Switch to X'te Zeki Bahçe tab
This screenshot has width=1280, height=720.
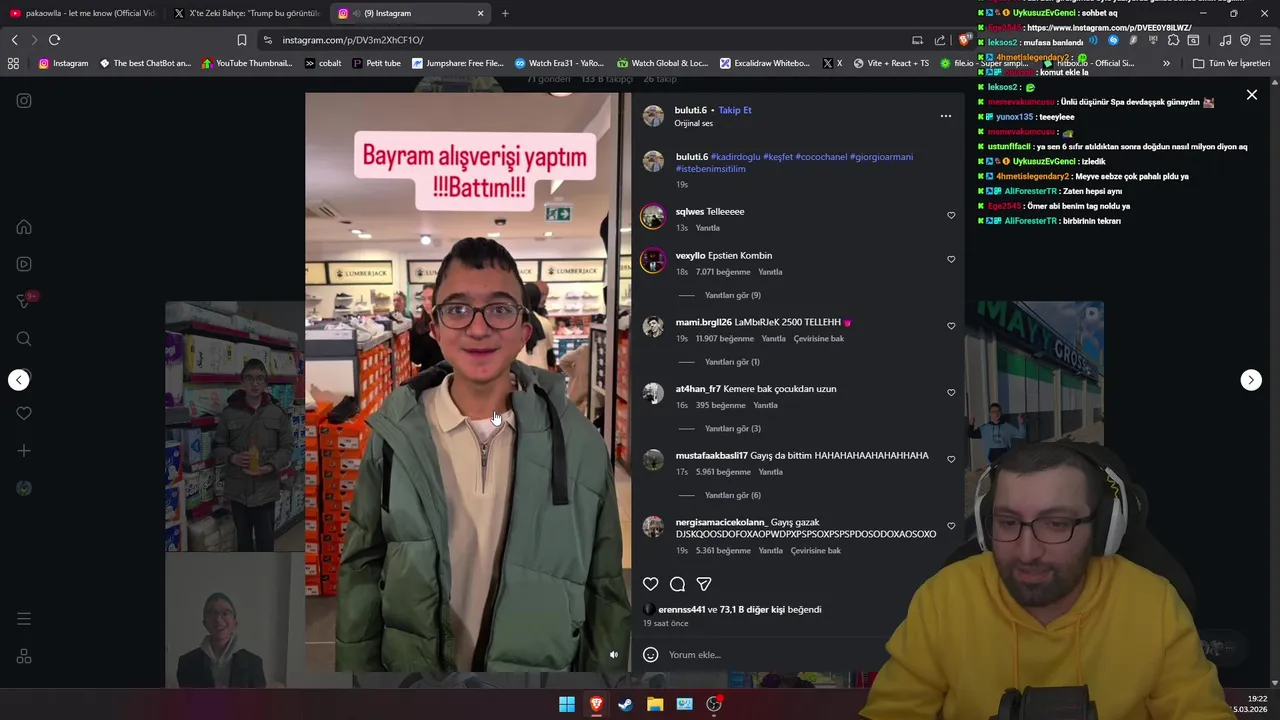[247, 13]
